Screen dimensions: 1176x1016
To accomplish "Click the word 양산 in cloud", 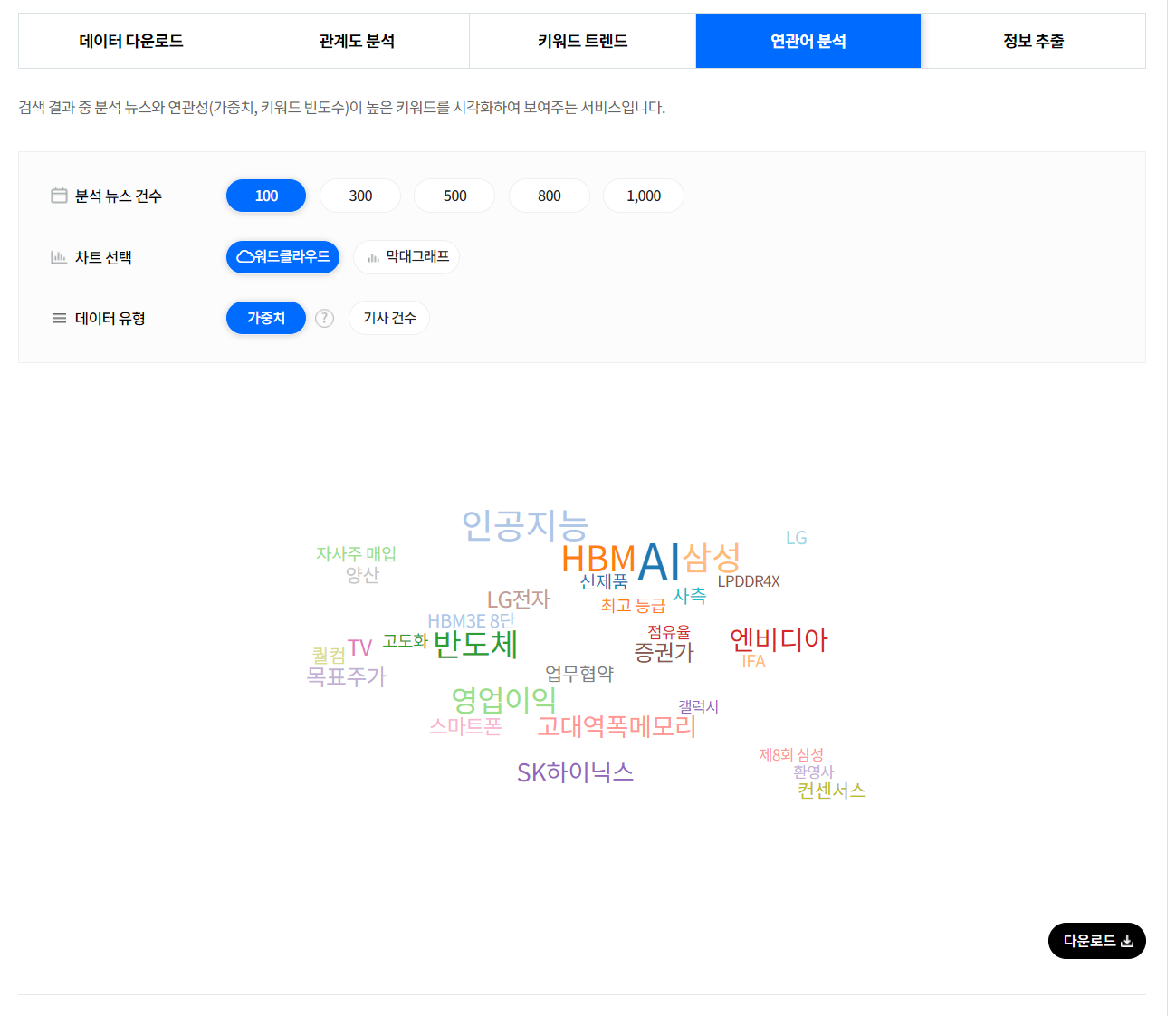I will [362, 574].
